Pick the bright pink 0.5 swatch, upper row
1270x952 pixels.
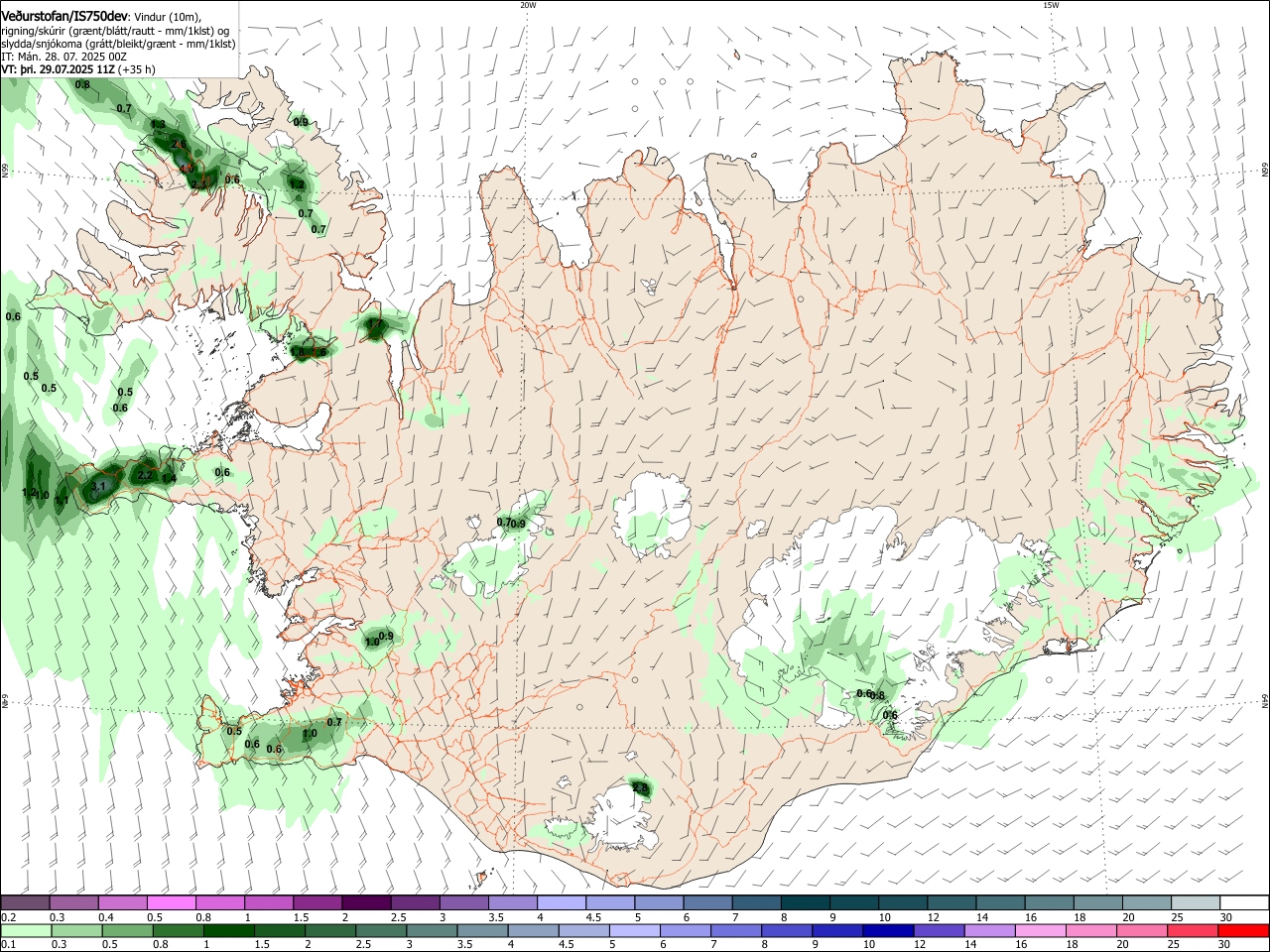[x=171, y=903]
